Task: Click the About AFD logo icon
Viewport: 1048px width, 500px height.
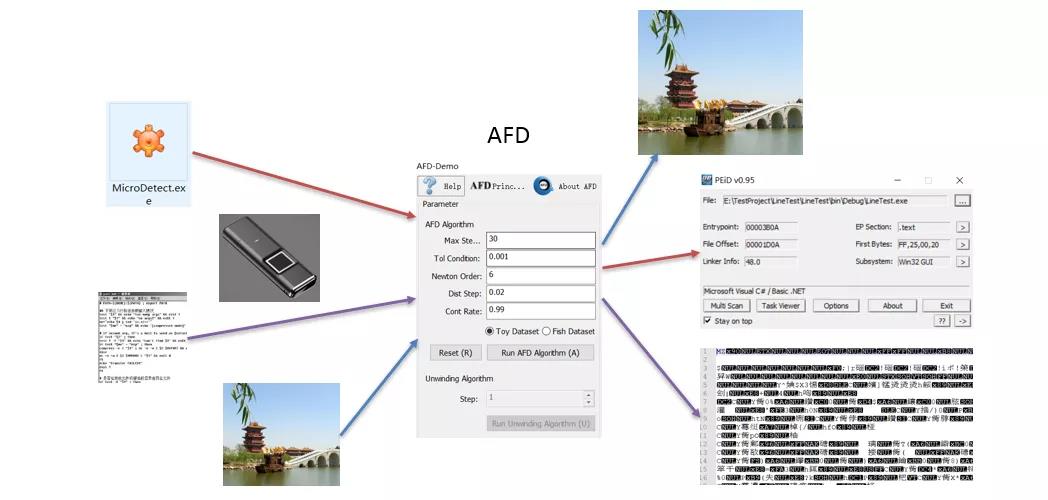Action: tap(544, 186)
